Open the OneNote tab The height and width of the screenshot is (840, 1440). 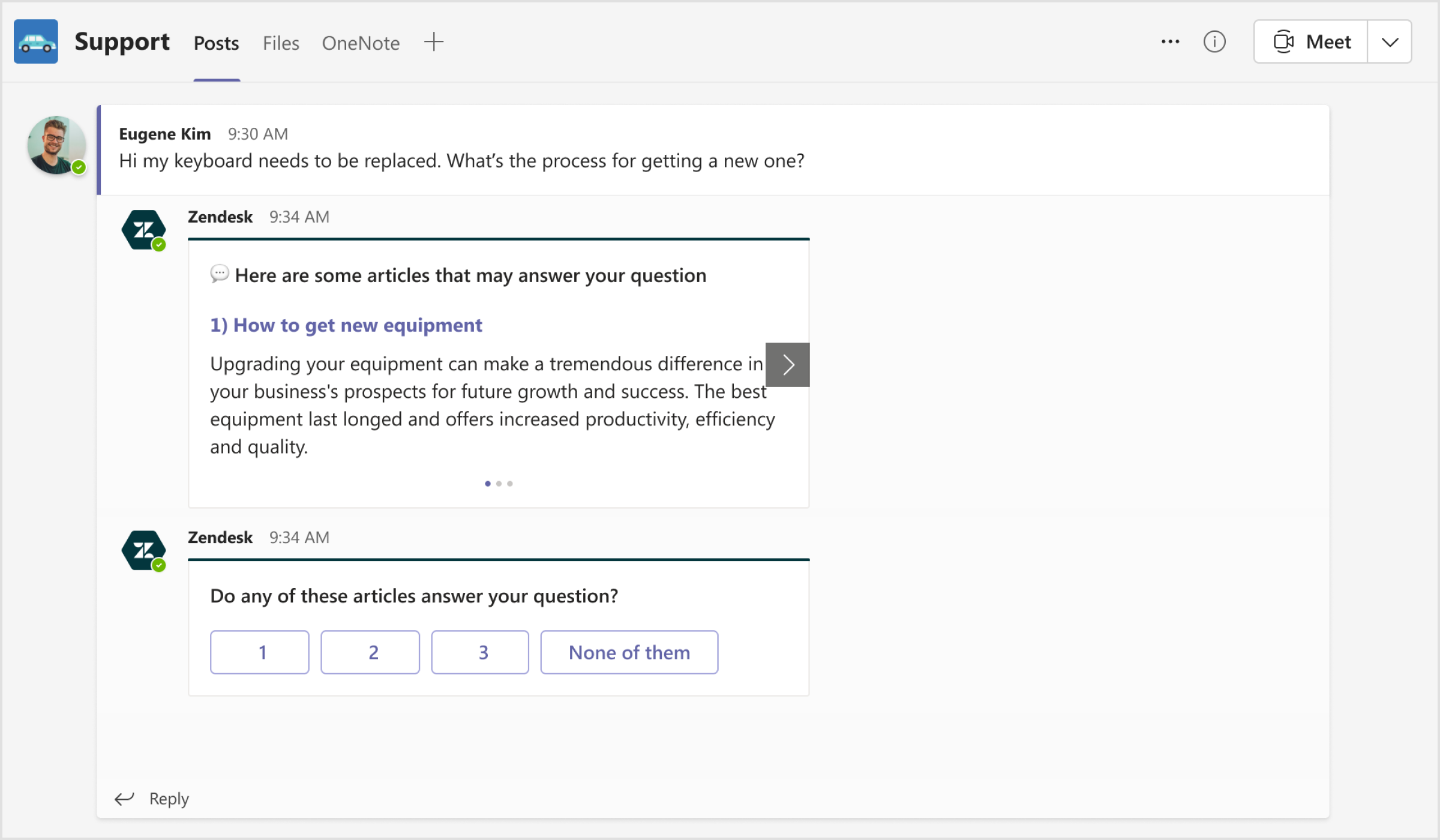(x=361, y=43)
